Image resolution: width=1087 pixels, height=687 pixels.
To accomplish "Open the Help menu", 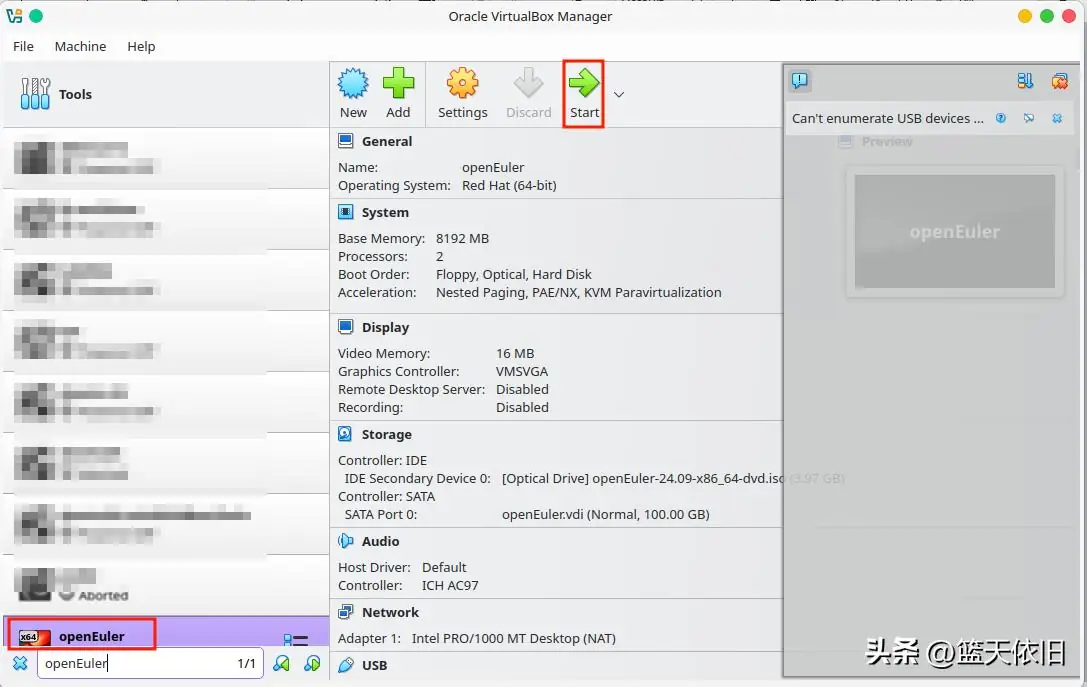I will (x=141, y=46).
